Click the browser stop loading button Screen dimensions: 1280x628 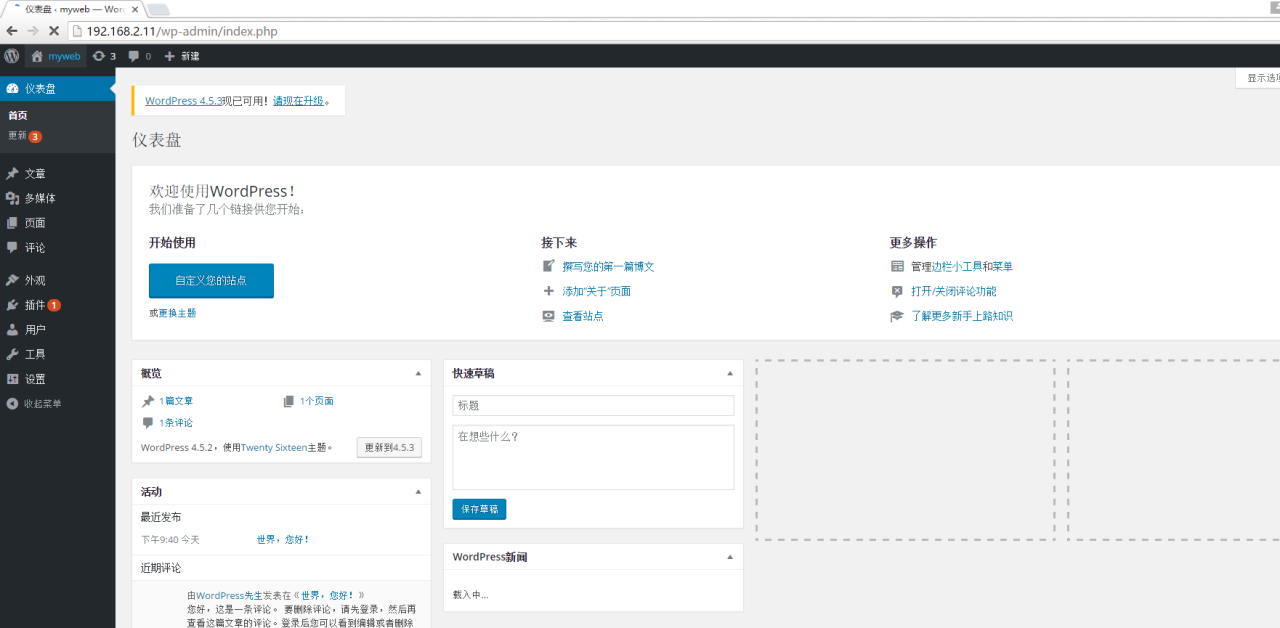point(54,31)
